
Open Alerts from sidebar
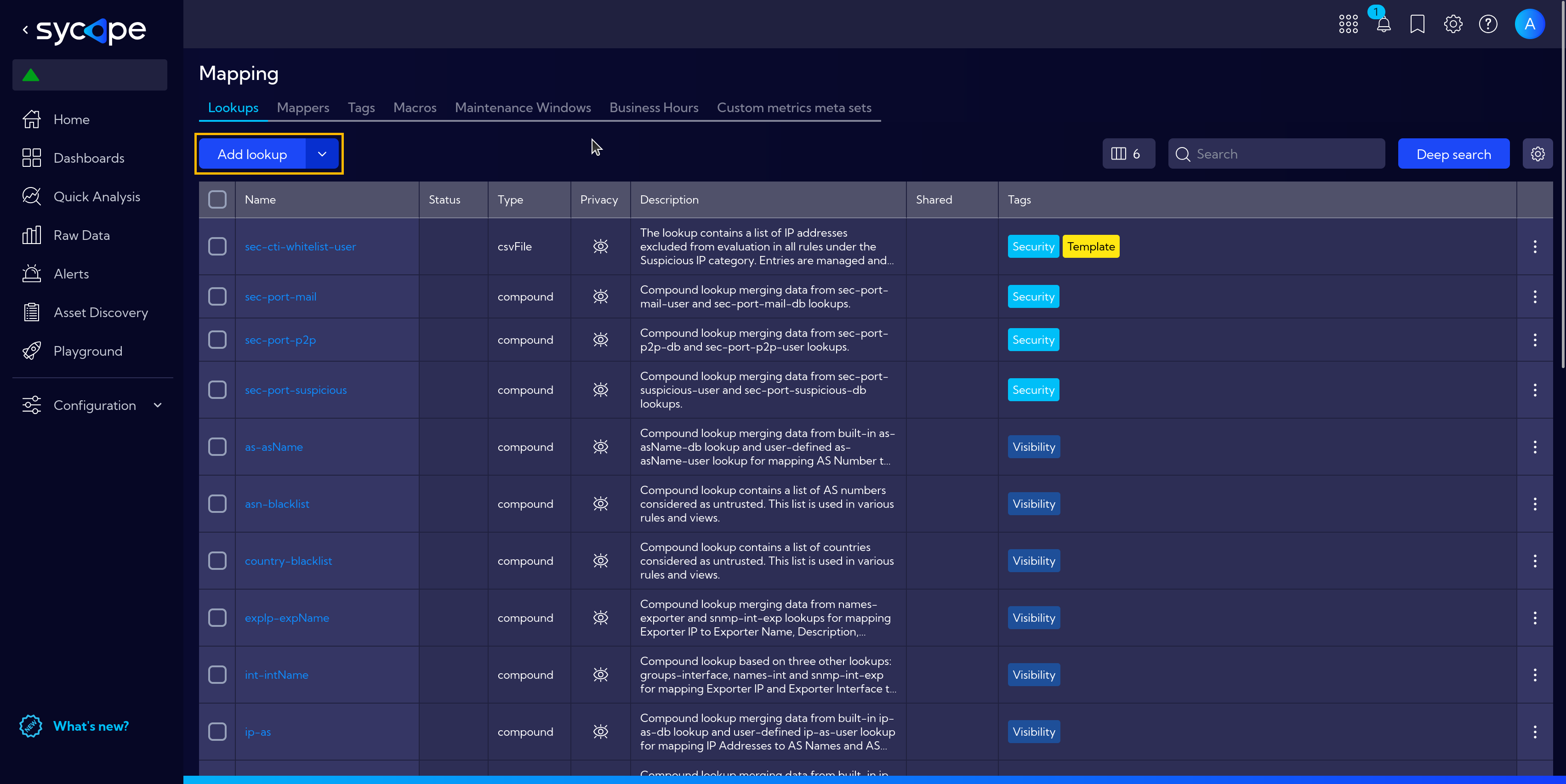tap(71, 274)
